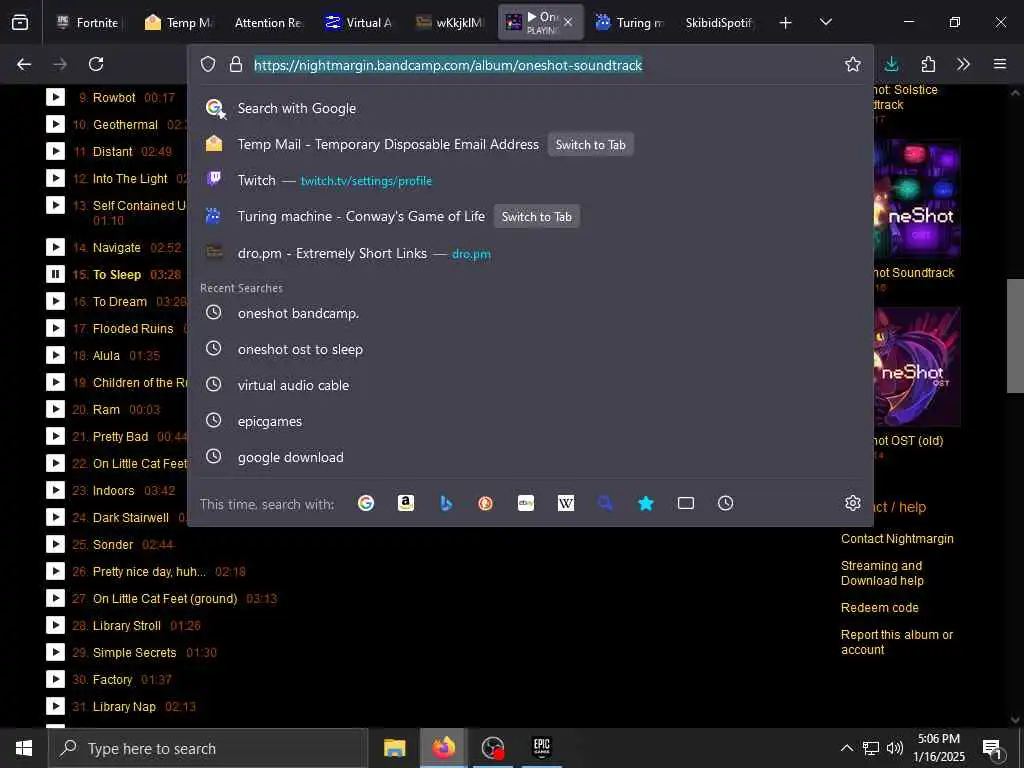Switch to the wKkjkIM tab

(x=450, y=22)
